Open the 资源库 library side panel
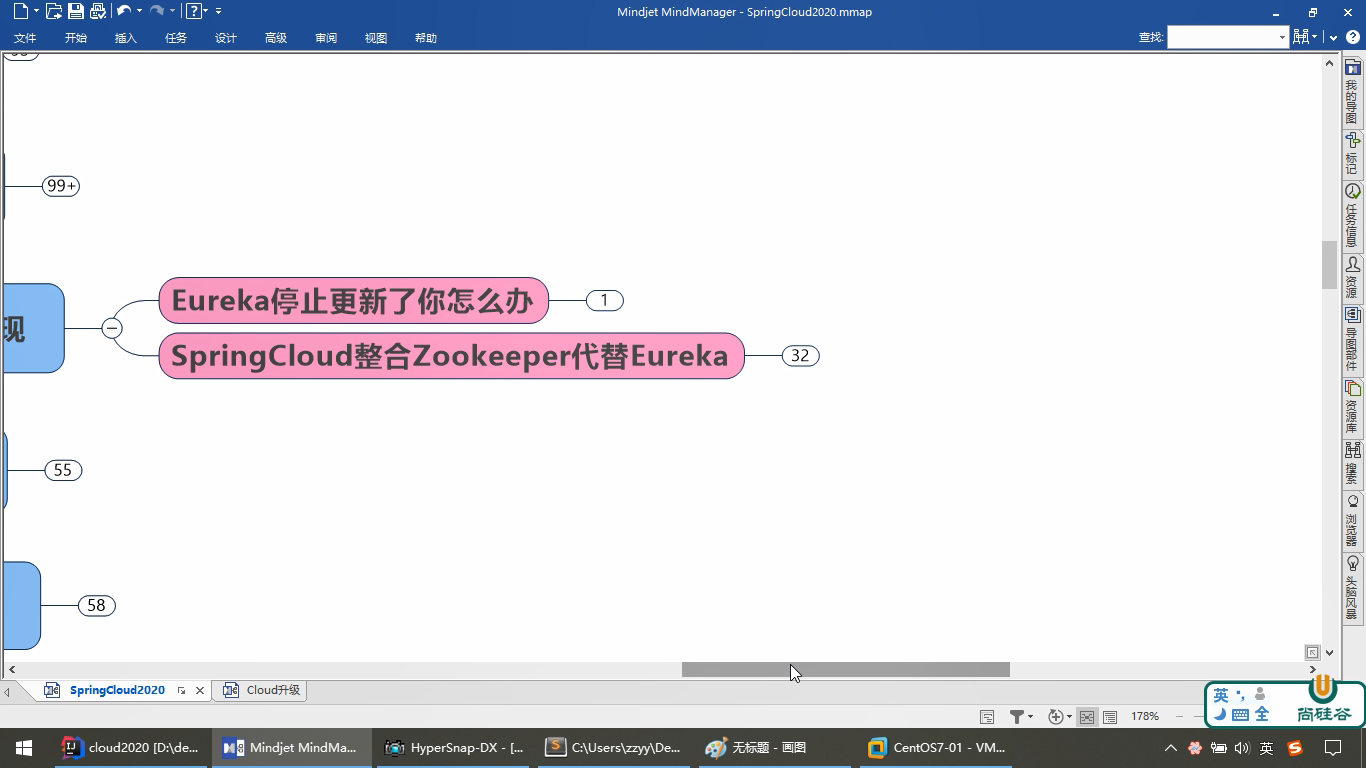The image size is (1366, 768). click(1353, 407)
